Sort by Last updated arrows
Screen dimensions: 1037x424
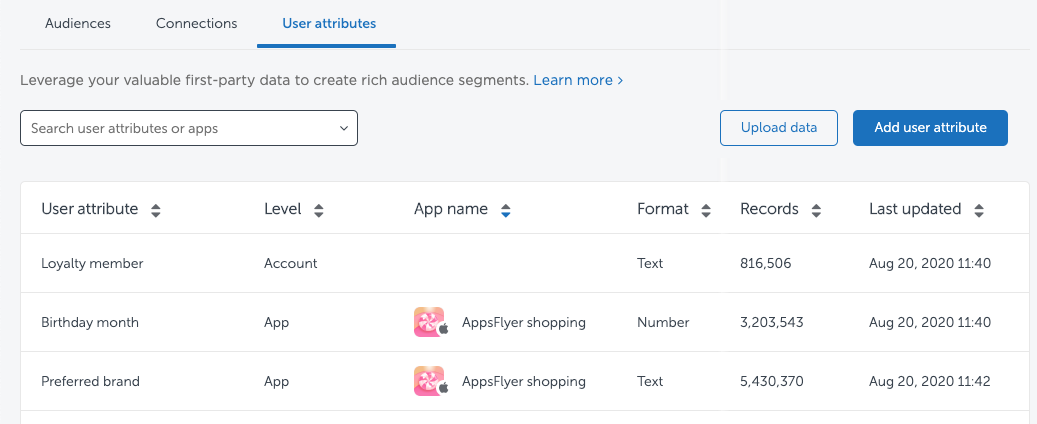tap(978, 210)
